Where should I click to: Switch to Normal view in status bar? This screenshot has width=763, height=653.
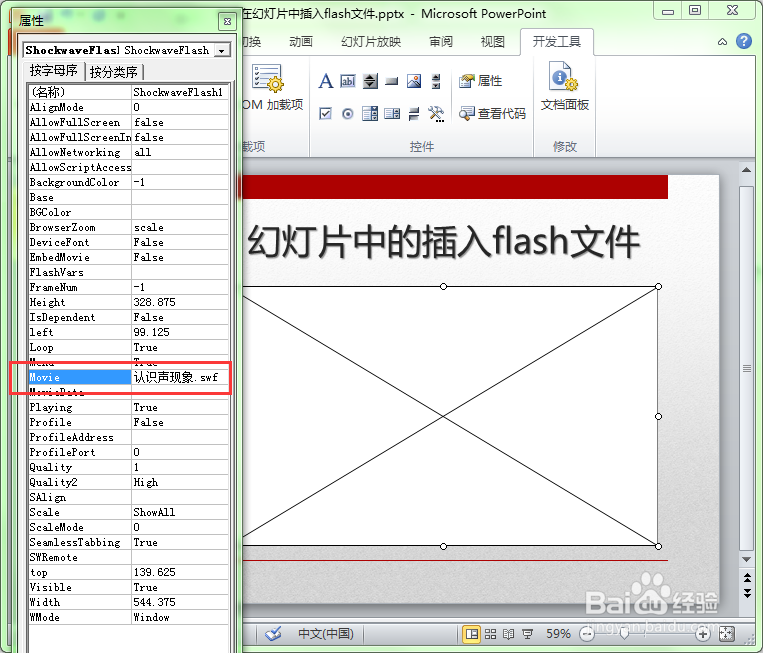pyautogui.click(x=472, y=634)
